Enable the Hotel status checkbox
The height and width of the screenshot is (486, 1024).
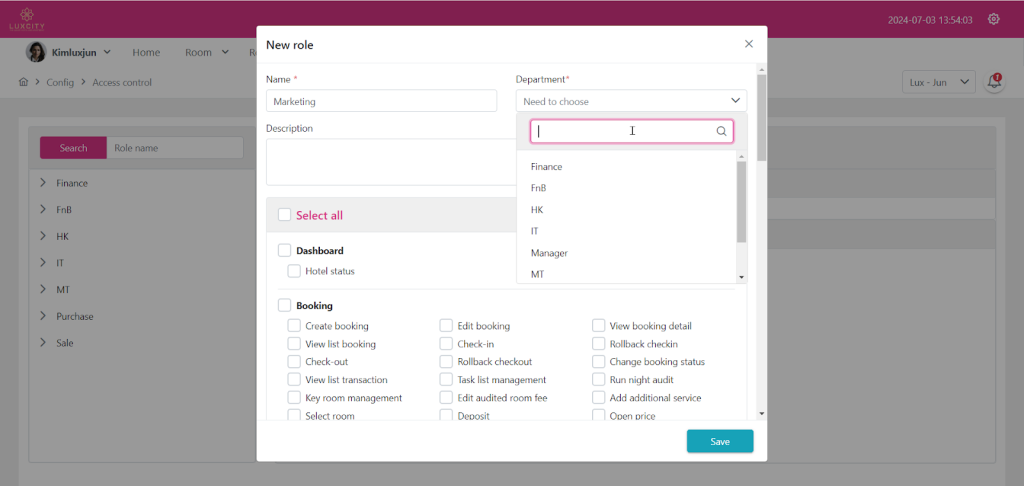(294, 271)
